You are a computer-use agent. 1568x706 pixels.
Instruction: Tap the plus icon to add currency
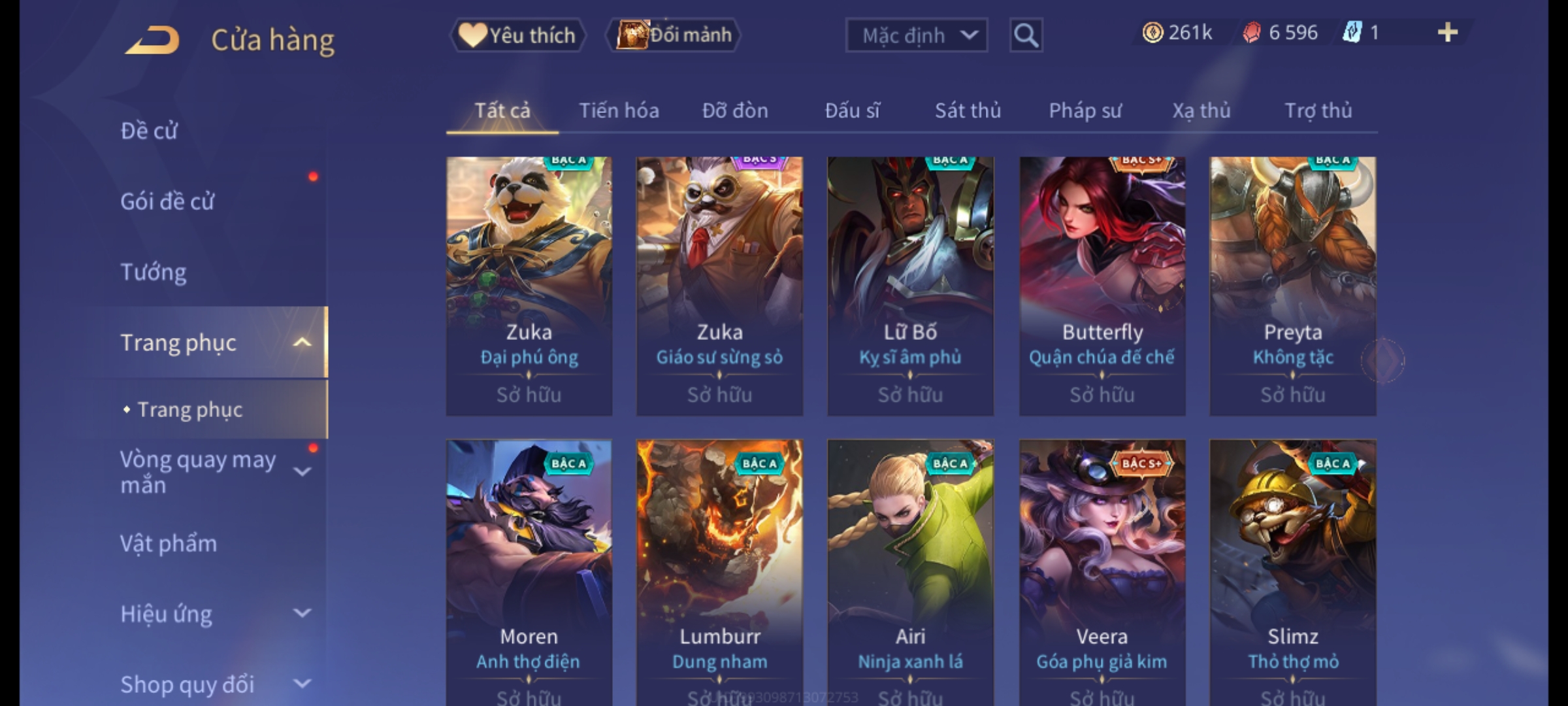[x=1448, y=33]
